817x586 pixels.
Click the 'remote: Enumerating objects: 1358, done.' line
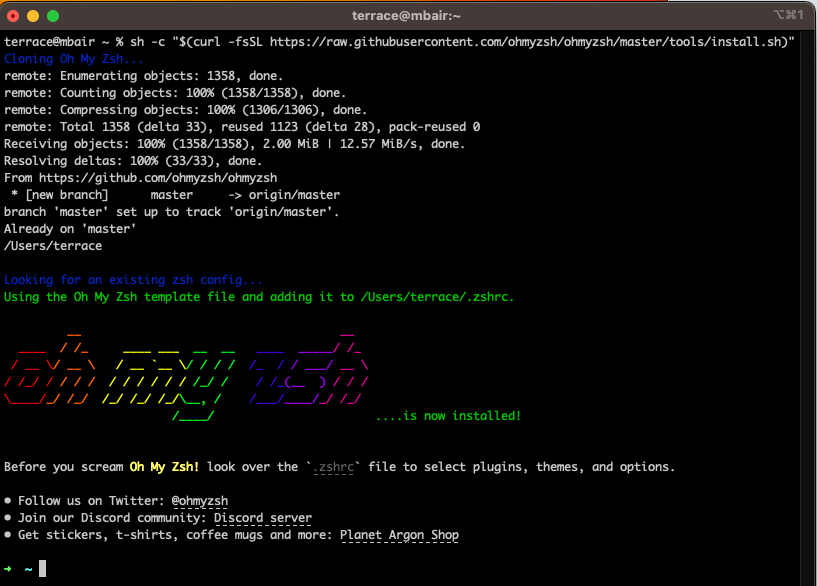(143, 76)
